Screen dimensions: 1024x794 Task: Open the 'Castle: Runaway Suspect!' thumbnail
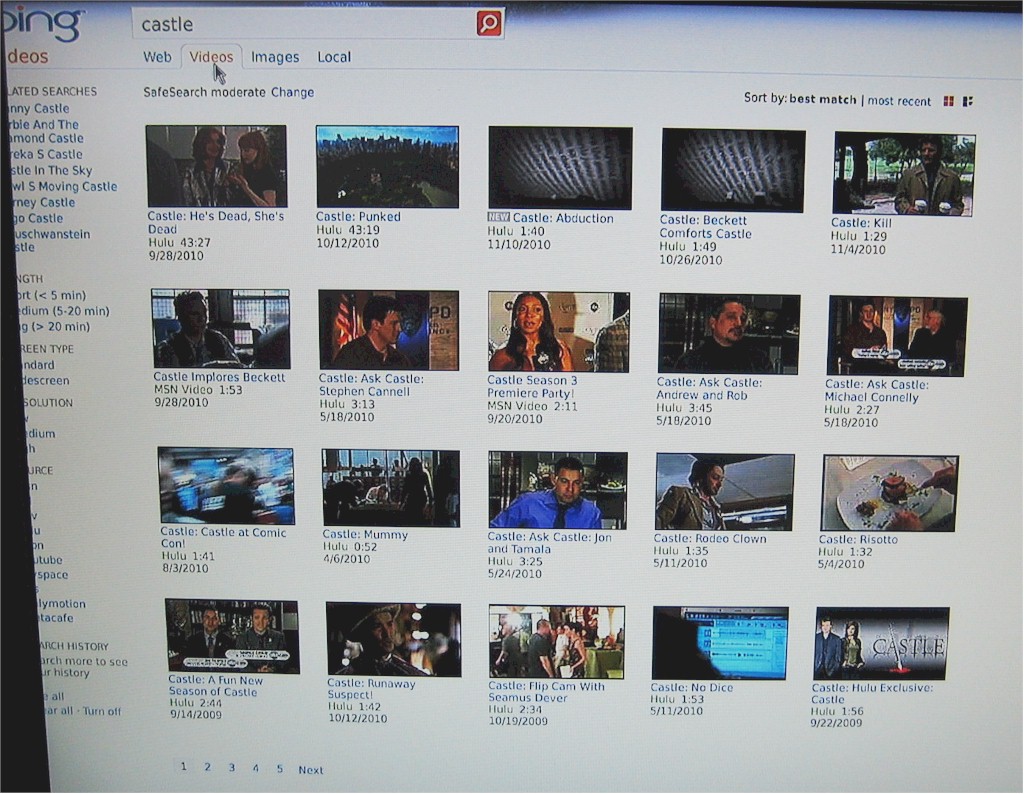tap(394, 639)
